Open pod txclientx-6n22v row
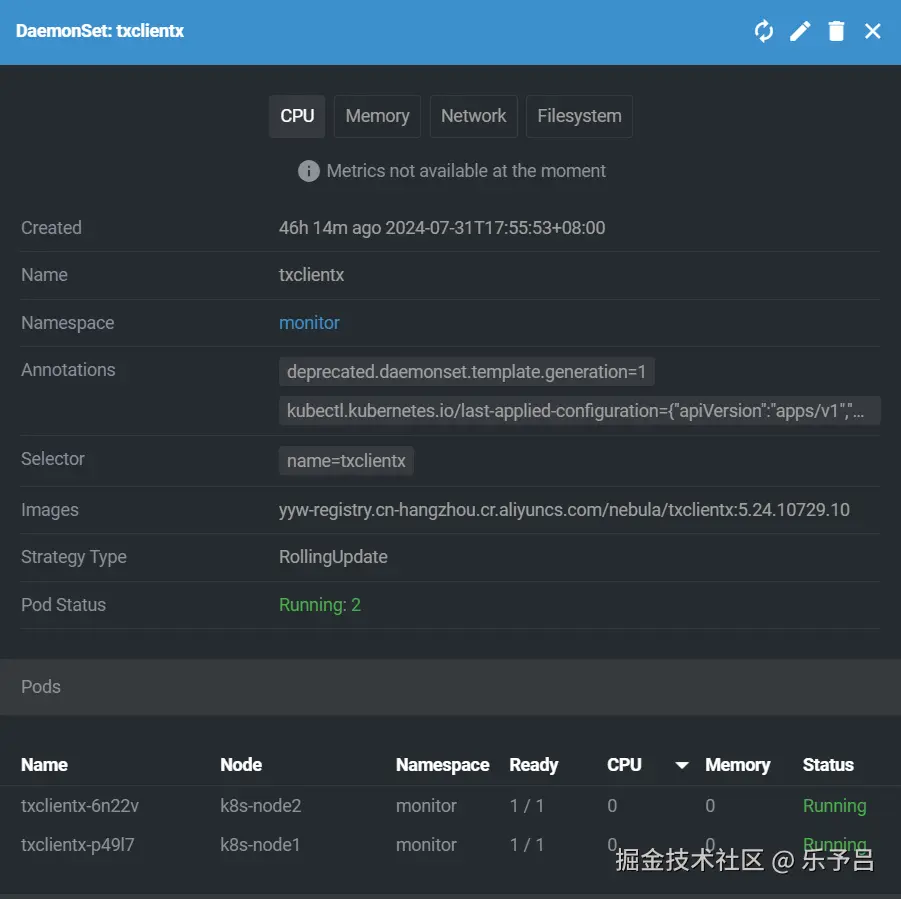The image size is (901, 899). [80, 806]
